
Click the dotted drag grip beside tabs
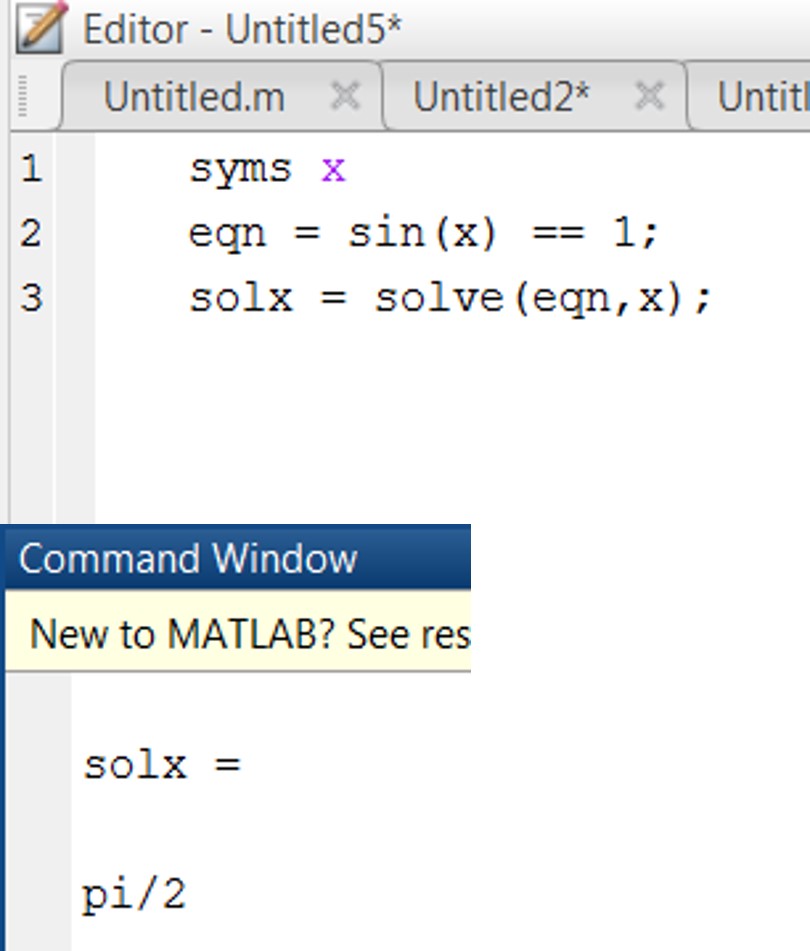click(22, 96)
